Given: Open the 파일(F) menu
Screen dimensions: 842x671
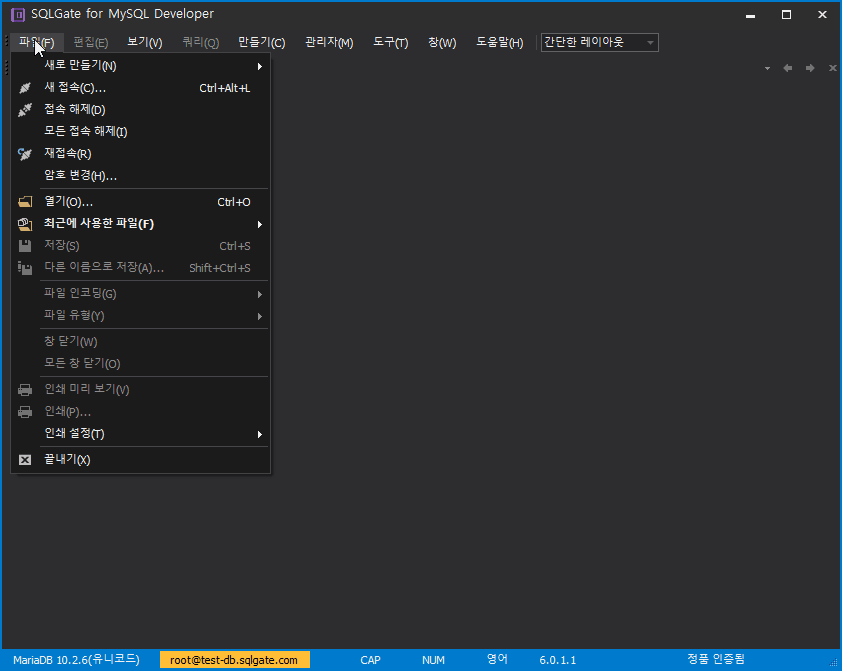Looking at the screenshot, I should 37,42.
